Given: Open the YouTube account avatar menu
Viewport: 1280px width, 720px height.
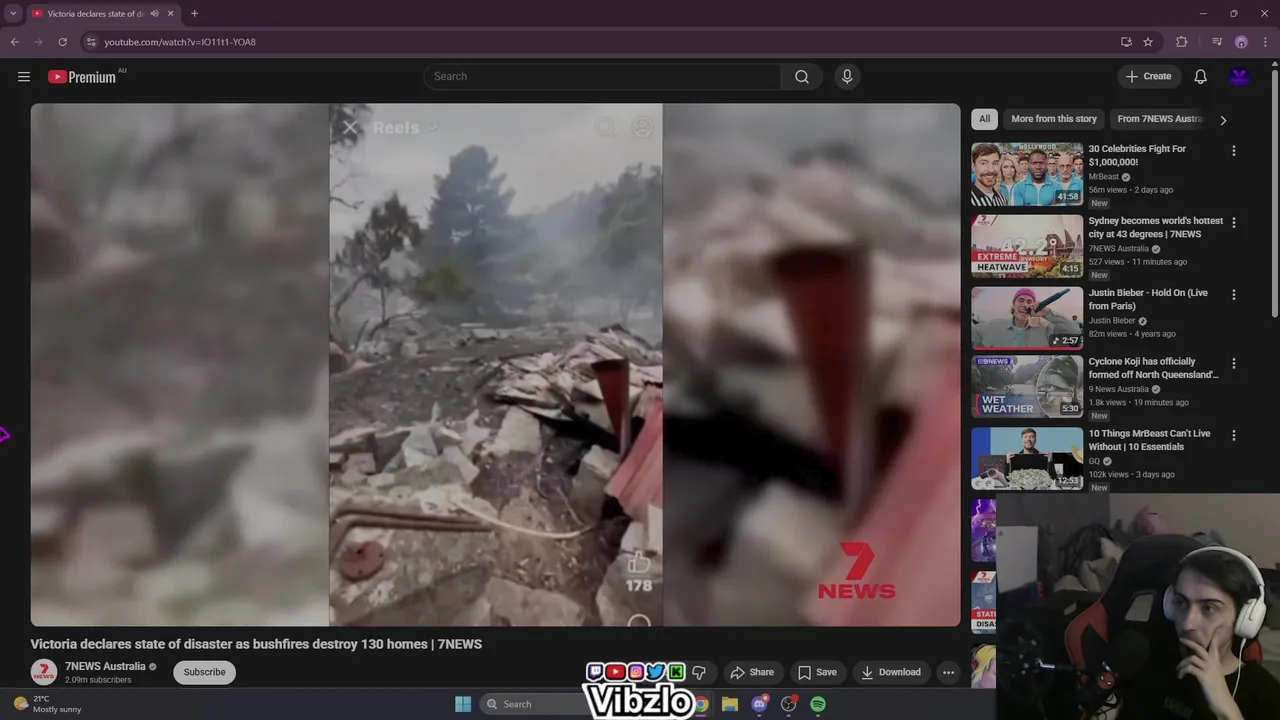Looking at the screenshot, I should click(1240, 77).
